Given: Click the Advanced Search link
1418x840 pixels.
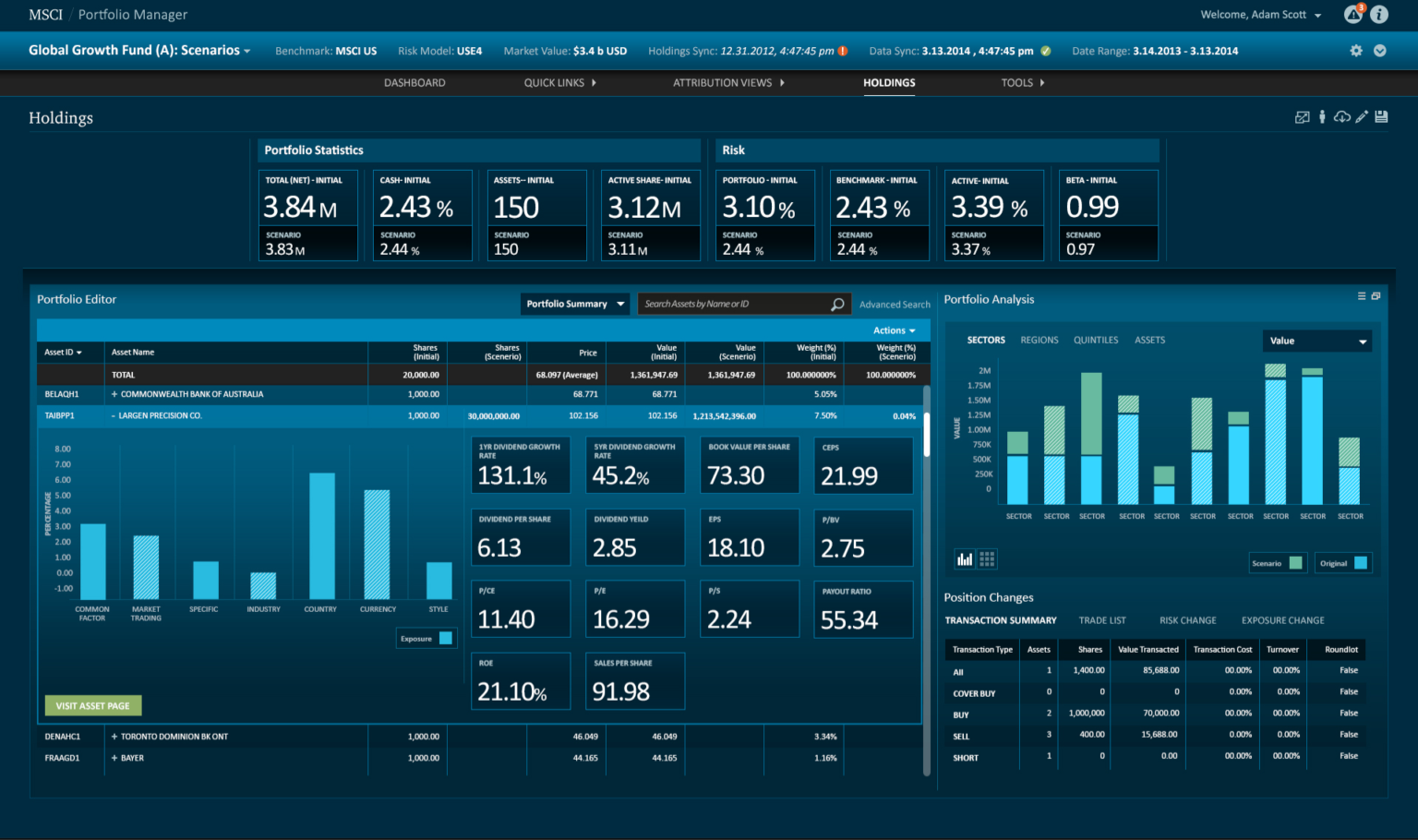Looking at the screenshot, I should coord(895,305).
